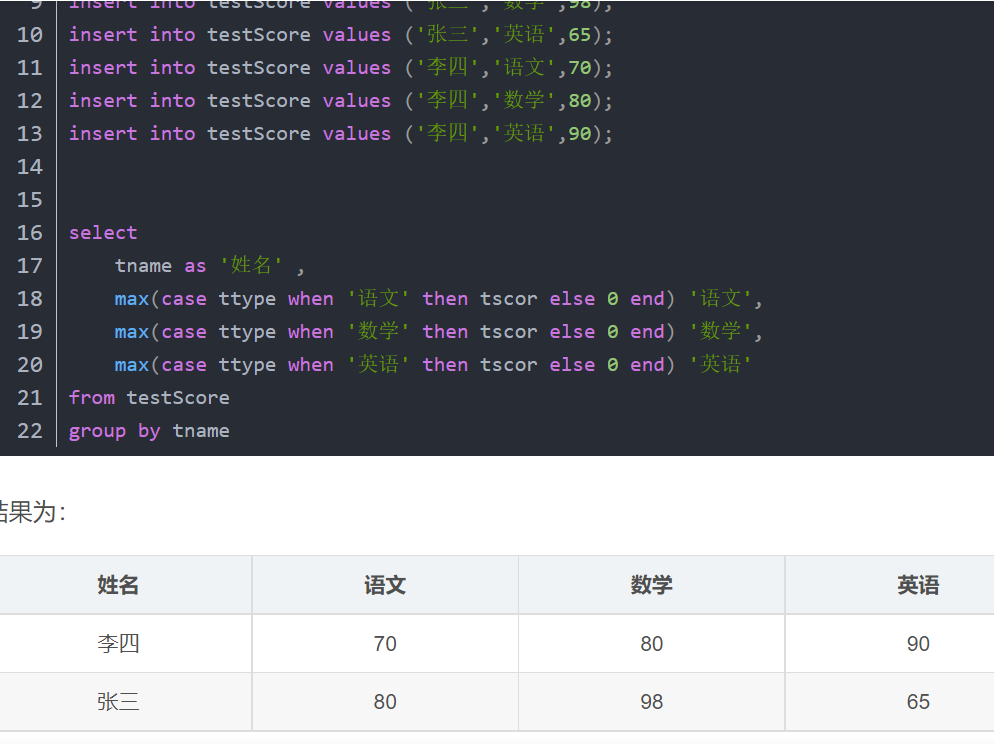Viewport: 994px width, 744px height.
Task: Click line number 13 in the gutter
Action: point(30,133)
